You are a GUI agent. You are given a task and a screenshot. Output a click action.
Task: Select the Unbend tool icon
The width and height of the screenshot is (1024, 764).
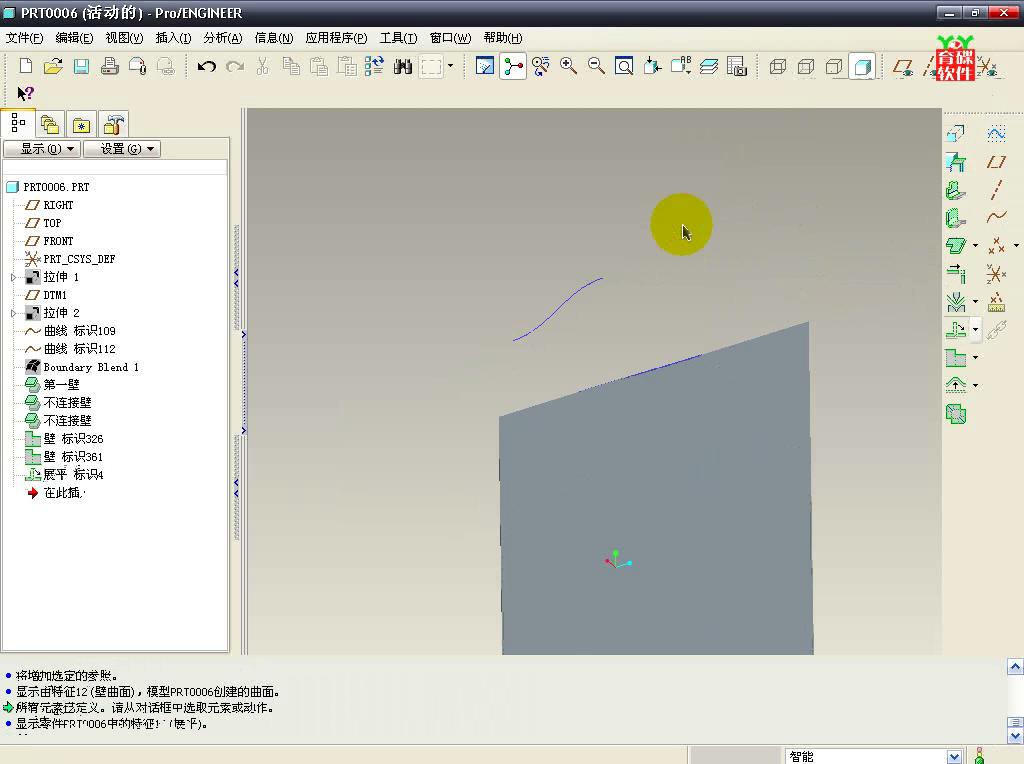[956, 330]
